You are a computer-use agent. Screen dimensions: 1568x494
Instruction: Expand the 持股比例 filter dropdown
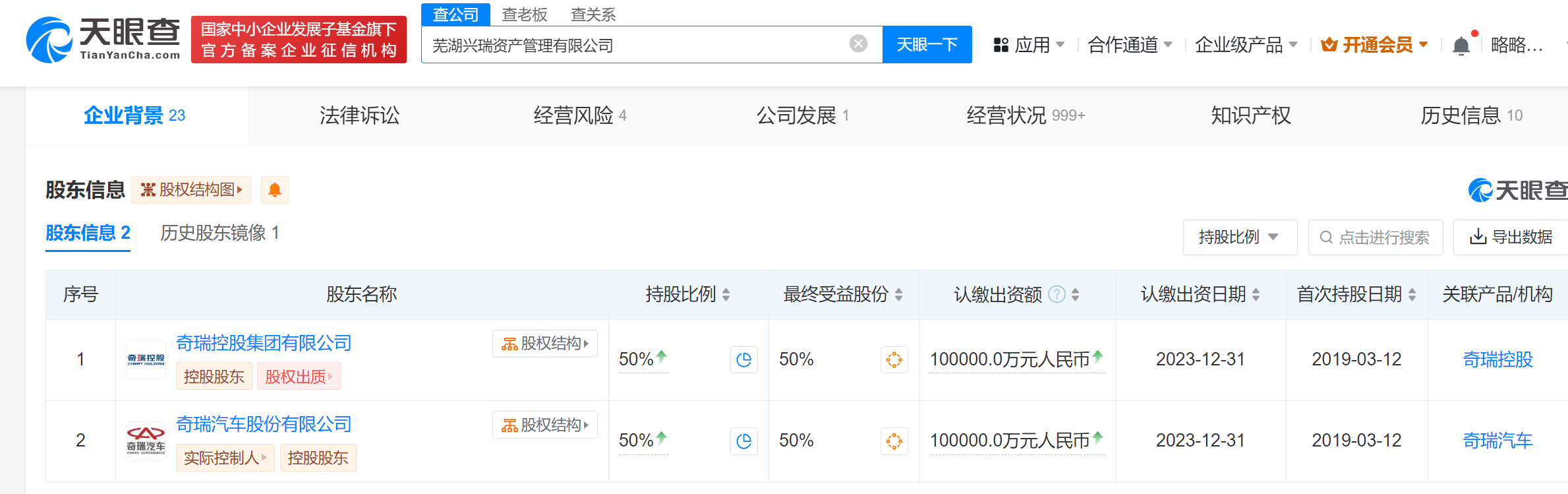click(1239, 237)
